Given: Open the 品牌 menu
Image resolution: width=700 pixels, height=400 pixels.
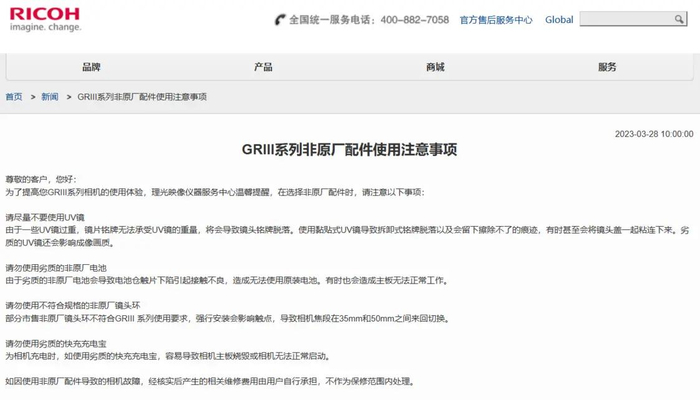Looking at the screenshot, I should (x=91, y=67).
